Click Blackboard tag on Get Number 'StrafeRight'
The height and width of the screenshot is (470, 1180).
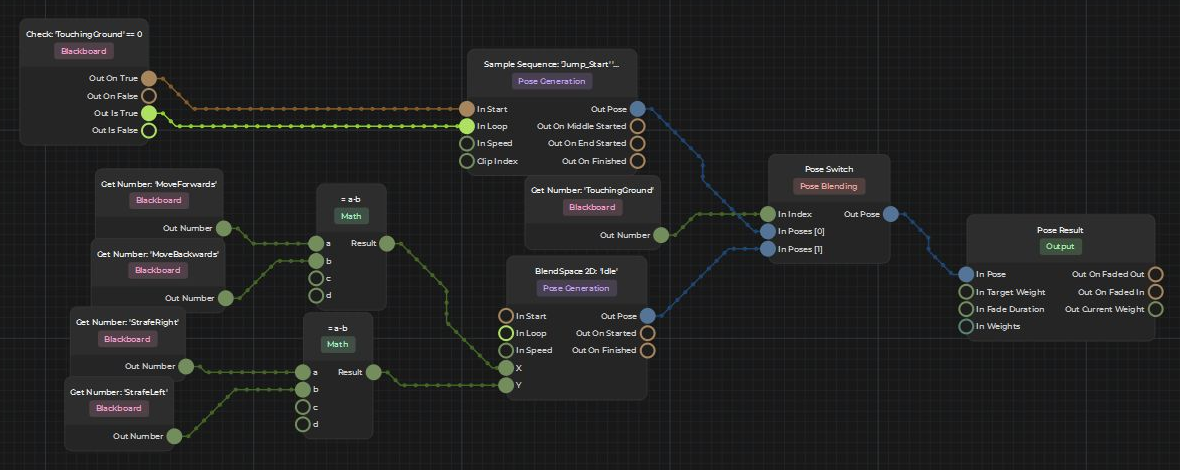click(x=127, y=339)
